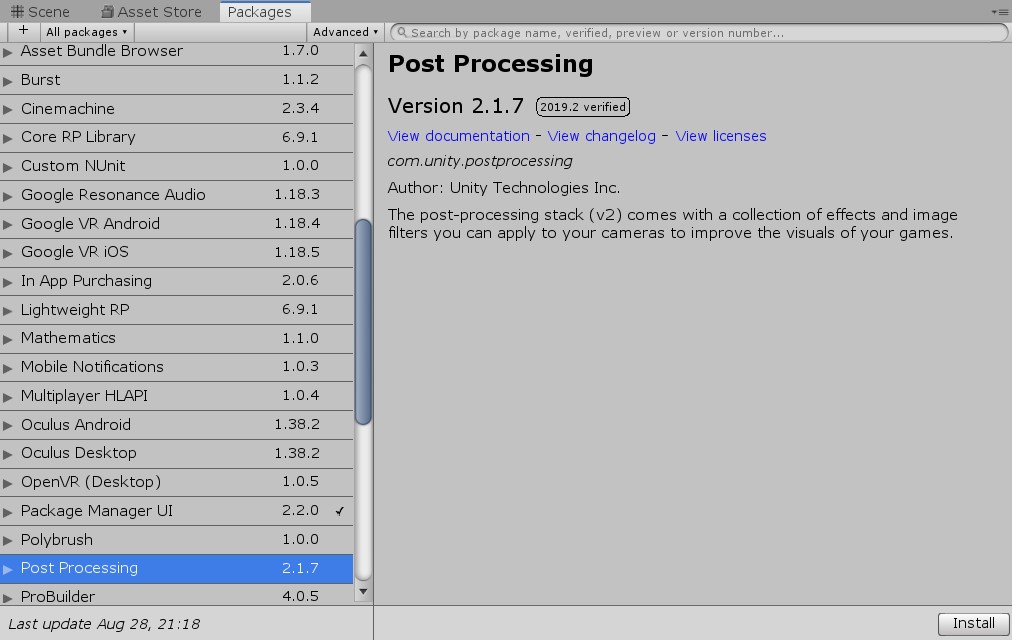1012x640 pixels.
Task: Select the Google VR iOS package
Action: pyautogui.click(x=176, y=252)
